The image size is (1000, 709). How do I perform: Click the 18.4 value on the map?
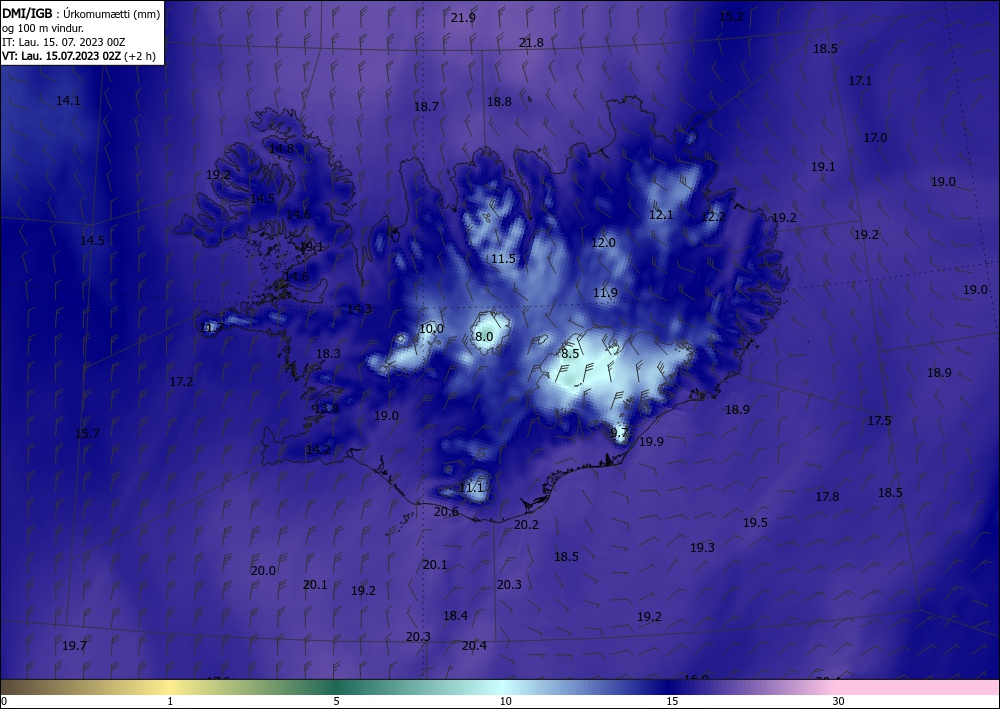(x=455, y=616)
